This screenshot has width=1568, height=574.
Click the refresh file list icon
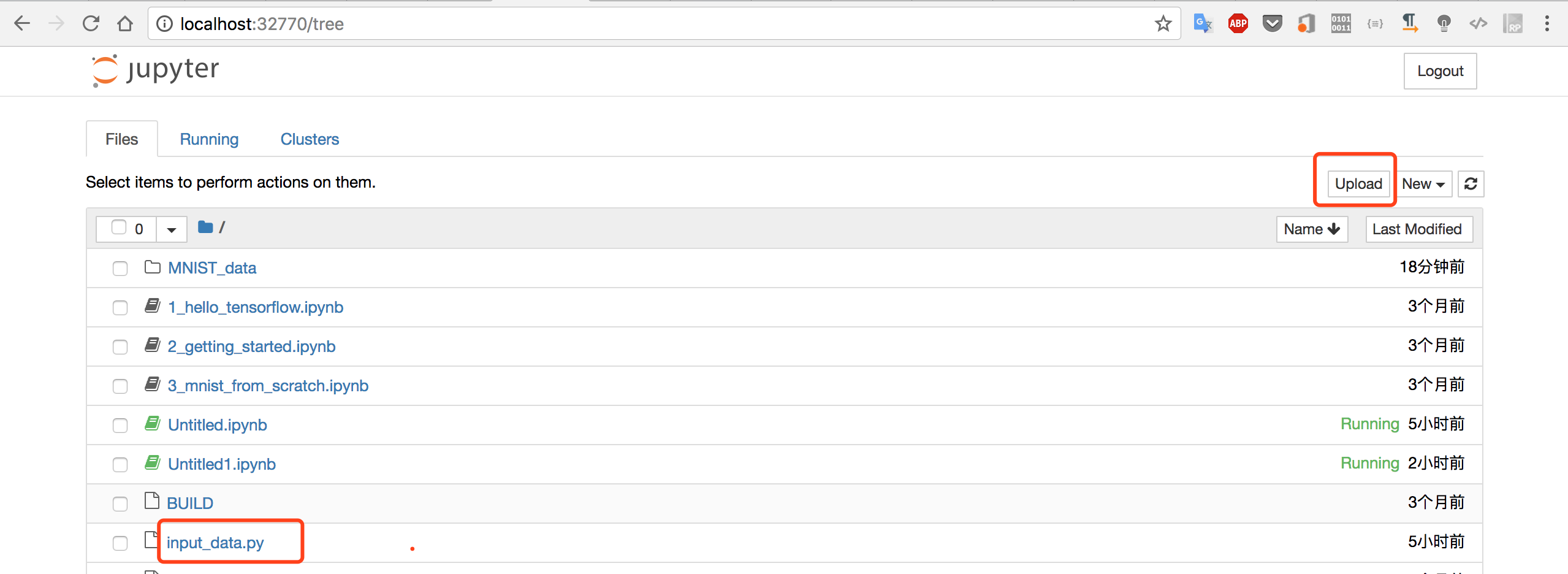(x=1471, y=184)
